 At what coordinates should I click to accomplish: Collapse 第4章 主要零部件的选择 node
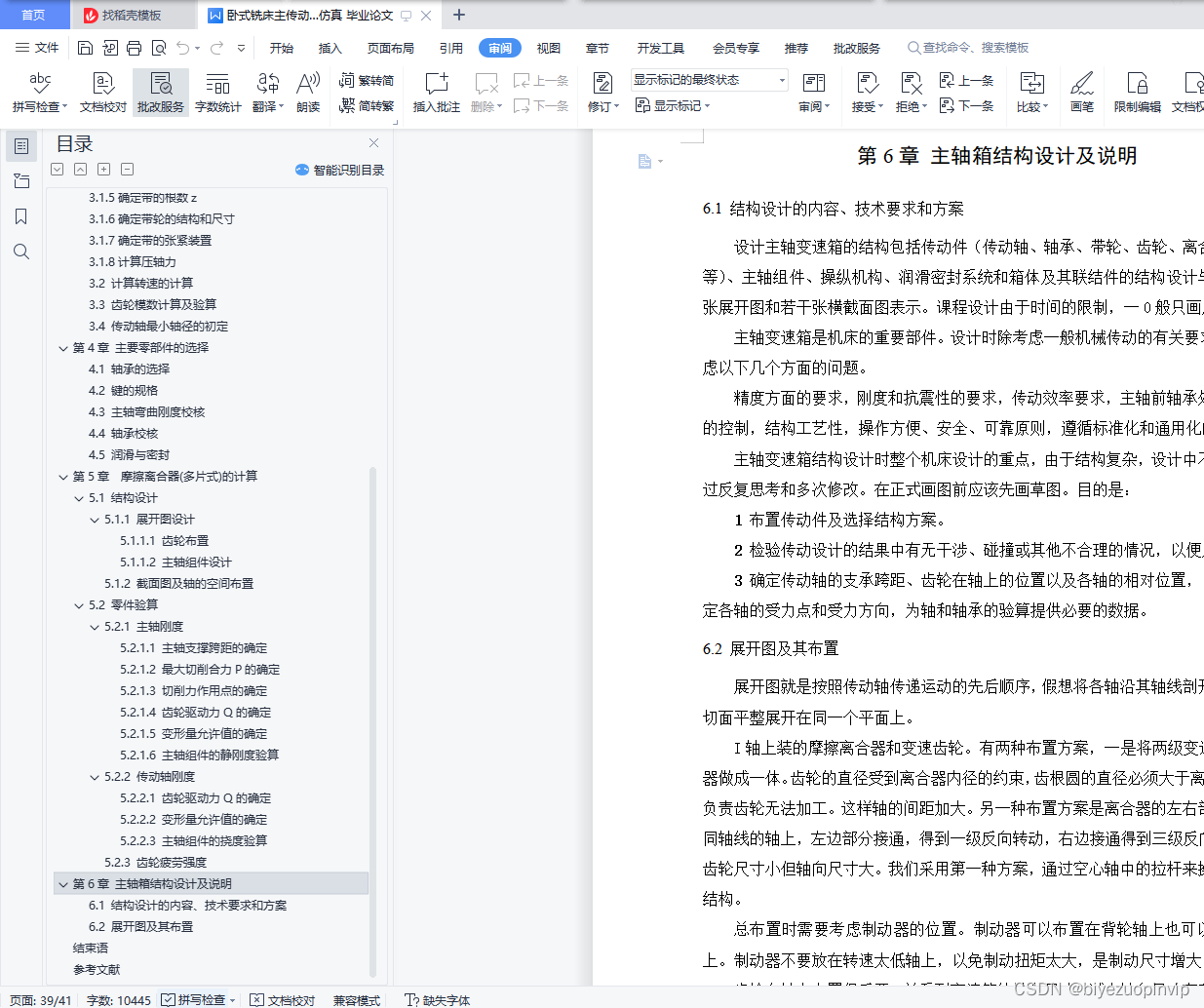click(x=63, y=348)
